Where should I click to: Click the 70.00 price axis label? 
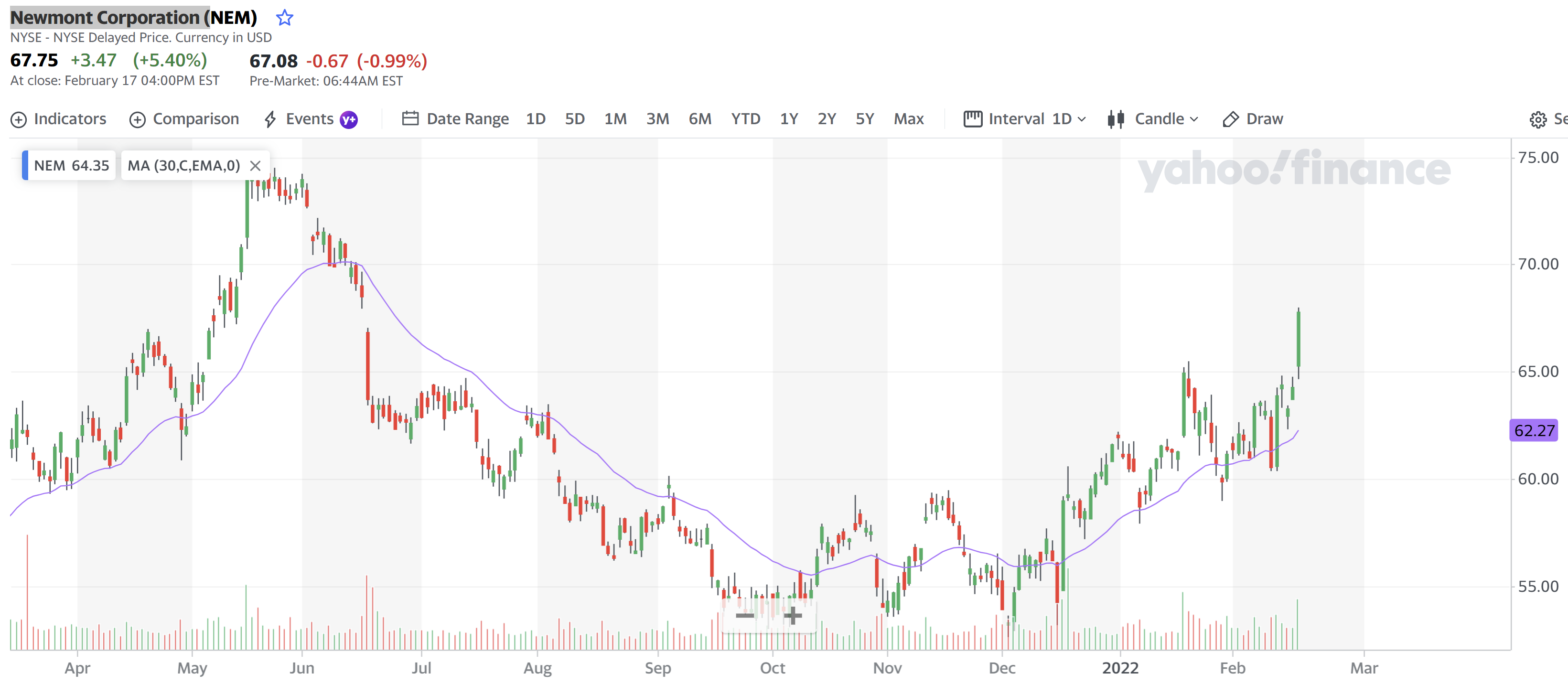(x=1538, y=264)
